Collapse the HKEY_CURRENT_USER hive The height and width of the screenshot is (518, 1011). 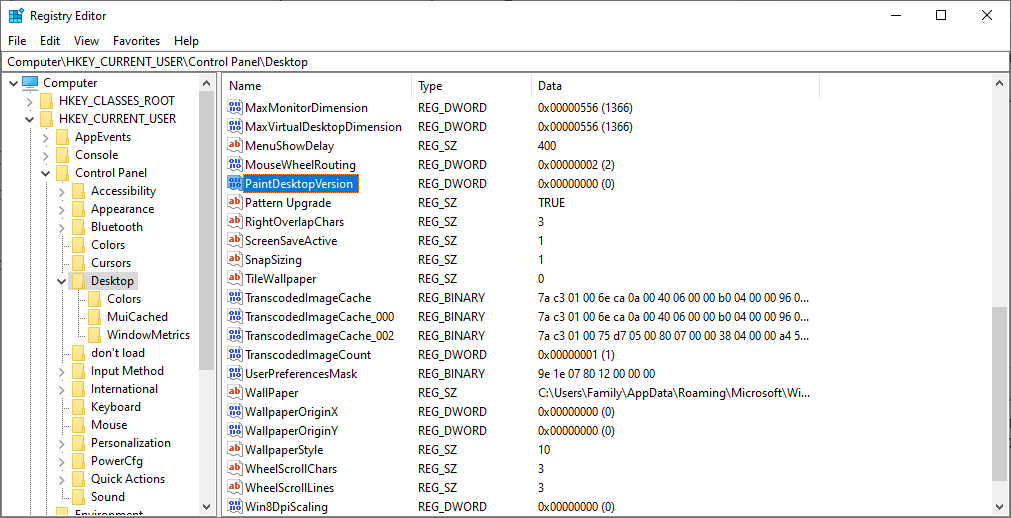[x=30, y=119]
